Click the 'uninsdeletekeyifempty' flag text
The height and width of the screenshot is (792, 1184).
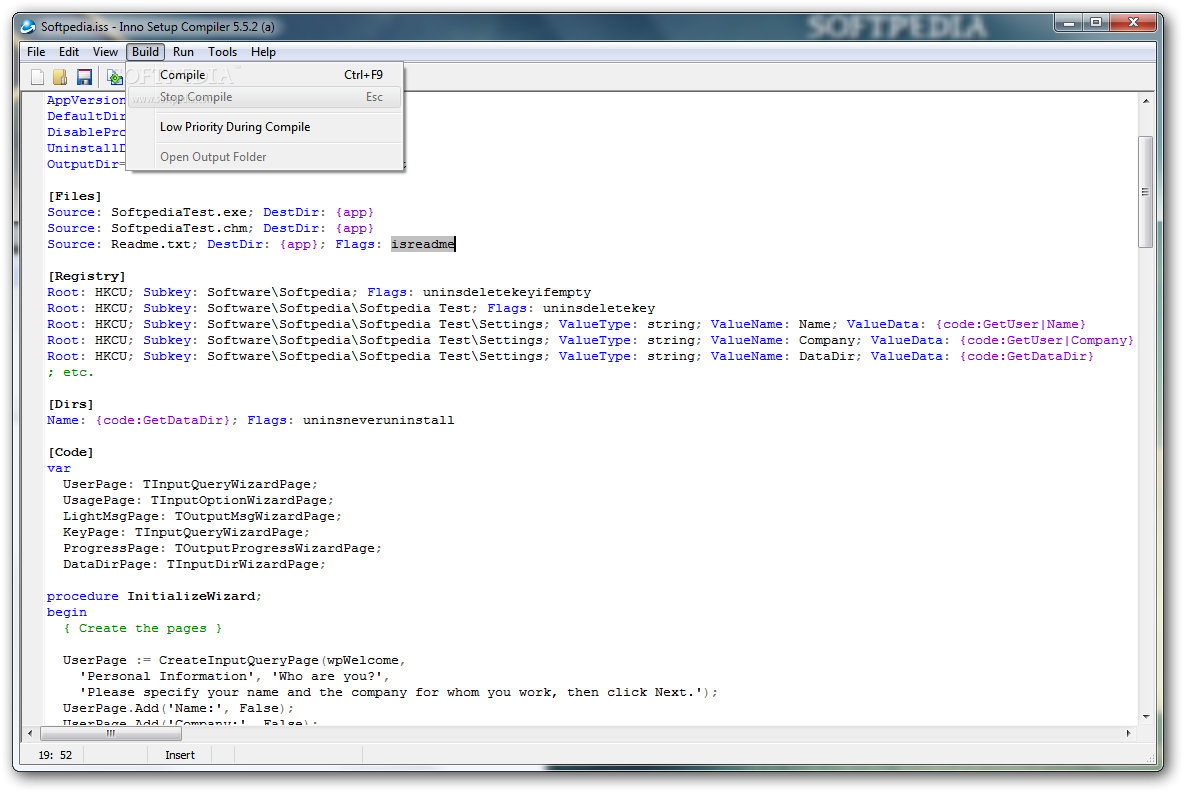coord(507,292)
